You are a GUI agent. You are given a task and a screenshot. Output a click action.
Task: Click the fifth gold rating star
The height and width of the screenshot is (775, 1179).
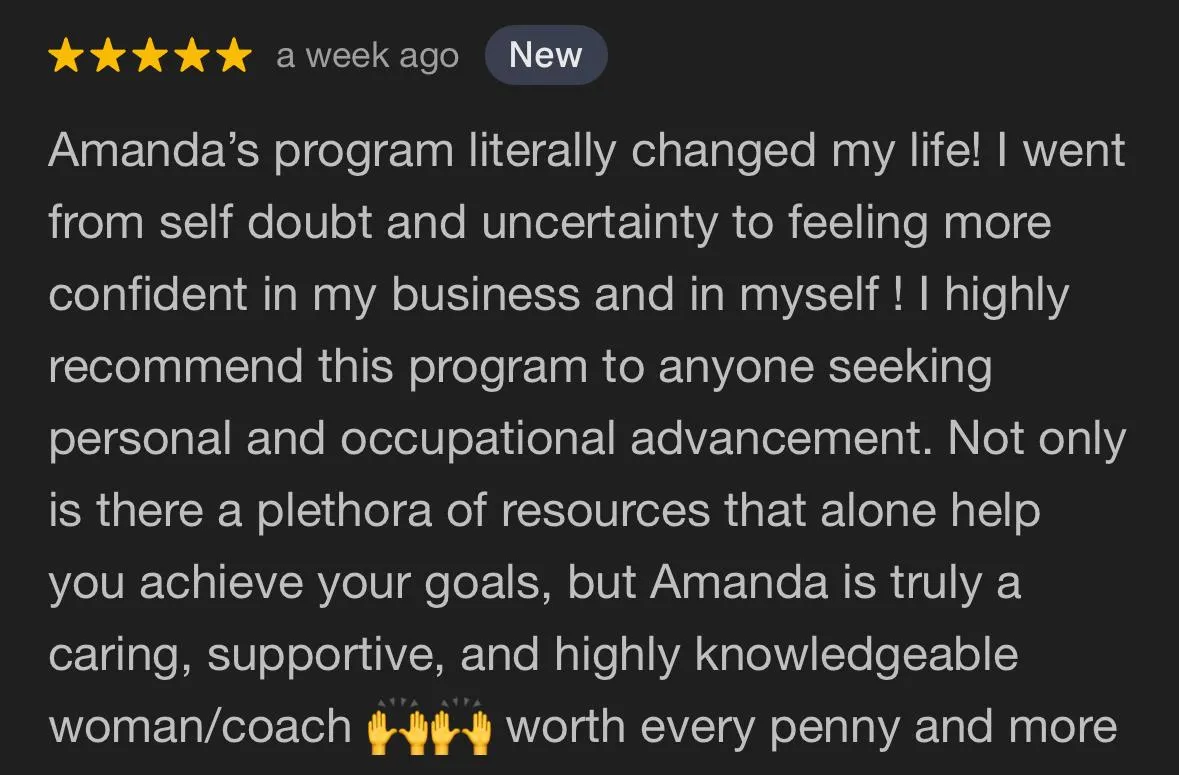pos(233,56)
